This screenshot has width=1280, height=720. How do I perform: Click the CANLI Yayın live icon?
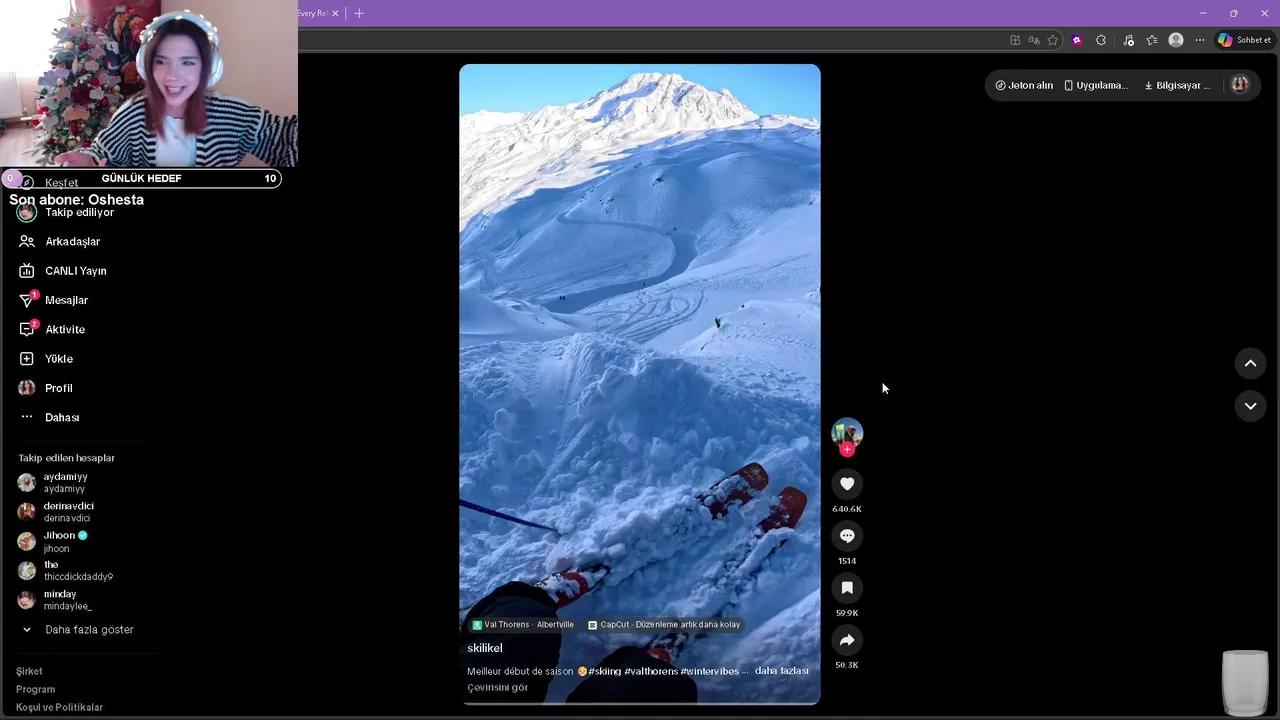click(x=27, y=271)
